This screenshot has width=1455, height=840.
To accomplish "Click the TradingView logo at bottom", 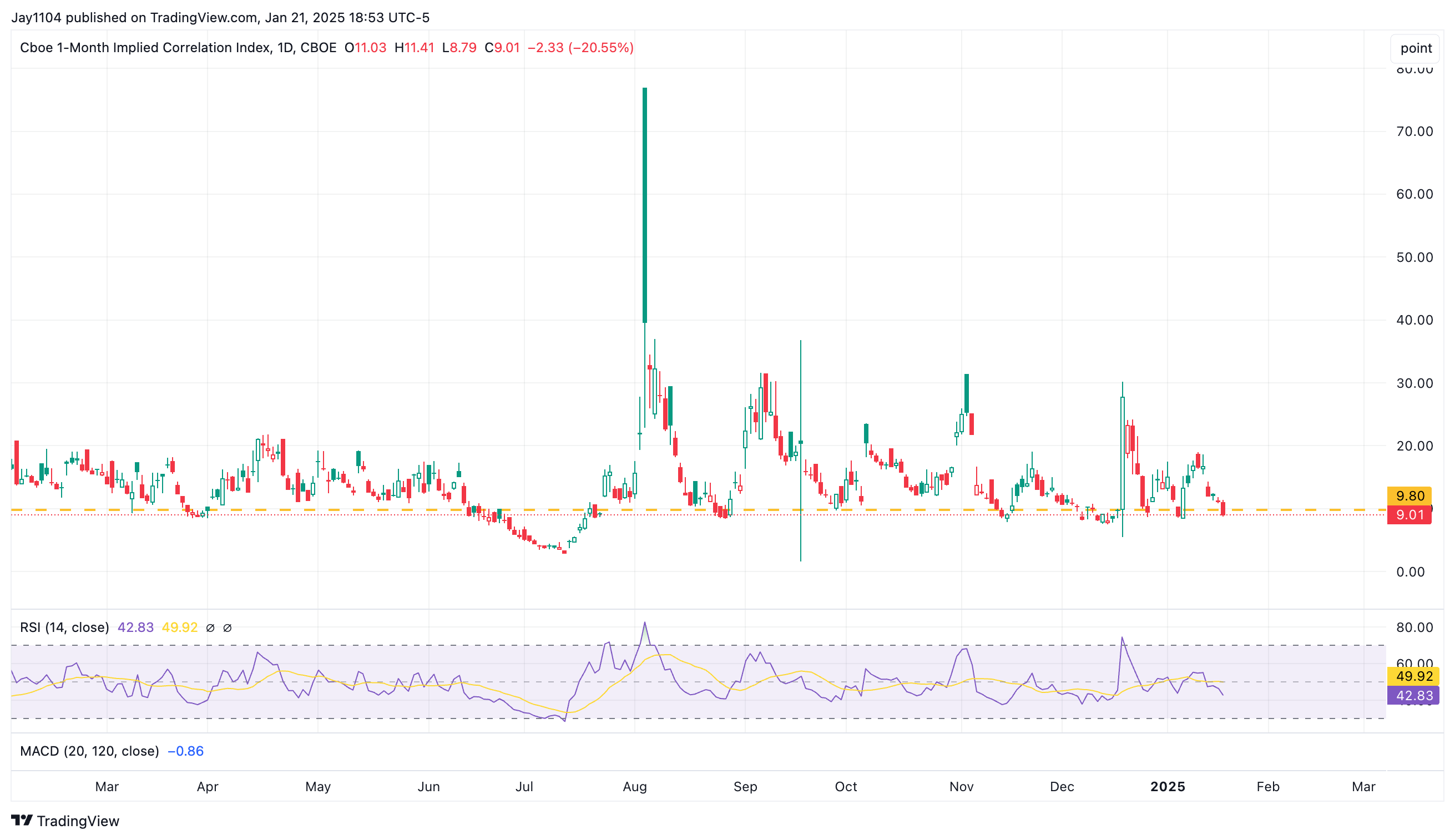I will coord(65,821).
